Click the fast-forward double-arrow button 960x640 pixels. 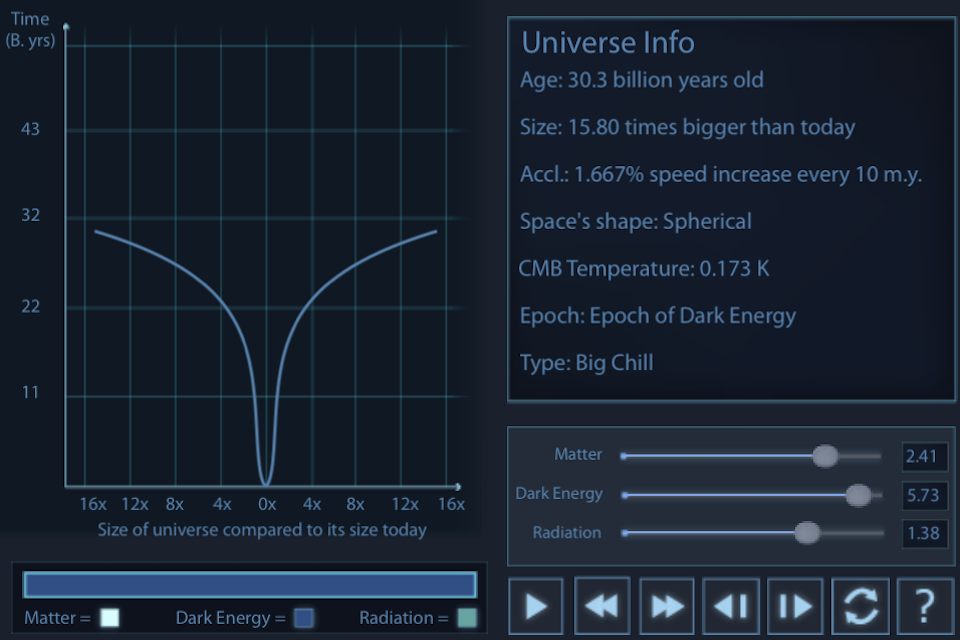(x=667, y=606)
